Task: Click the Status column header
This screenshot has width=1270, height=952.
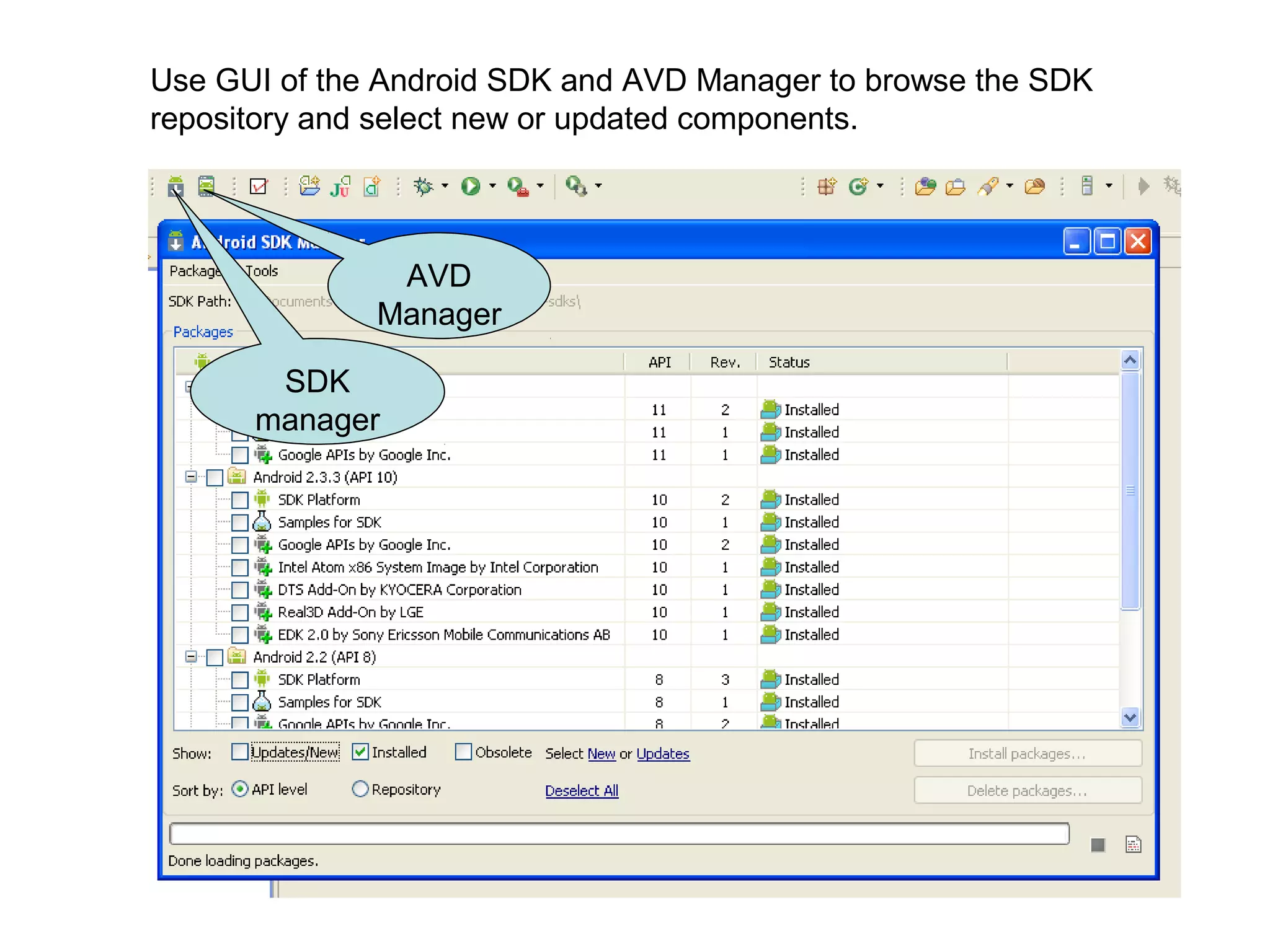Action: coord(882,362)
